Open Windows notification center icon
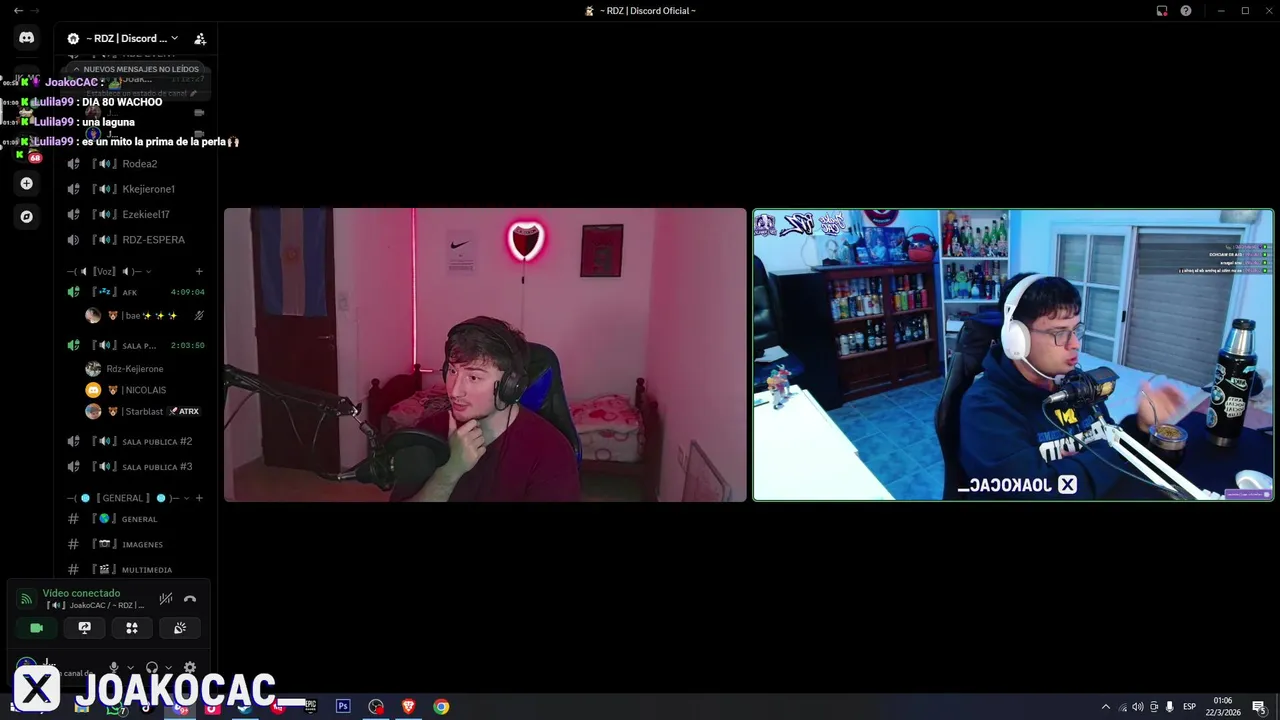 tap(1259, 707)
